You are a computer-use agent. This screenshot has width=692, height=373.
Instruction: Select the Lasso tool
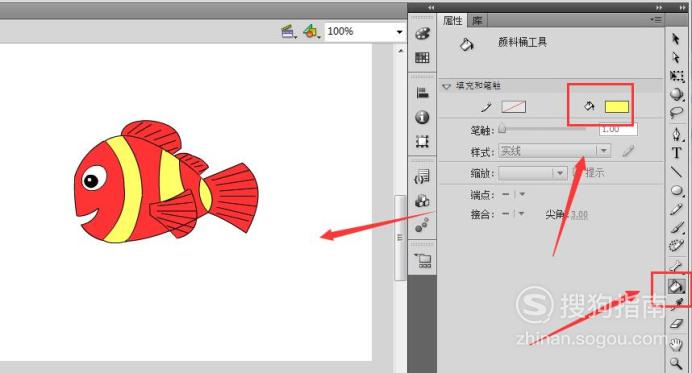tap(676, 113)
